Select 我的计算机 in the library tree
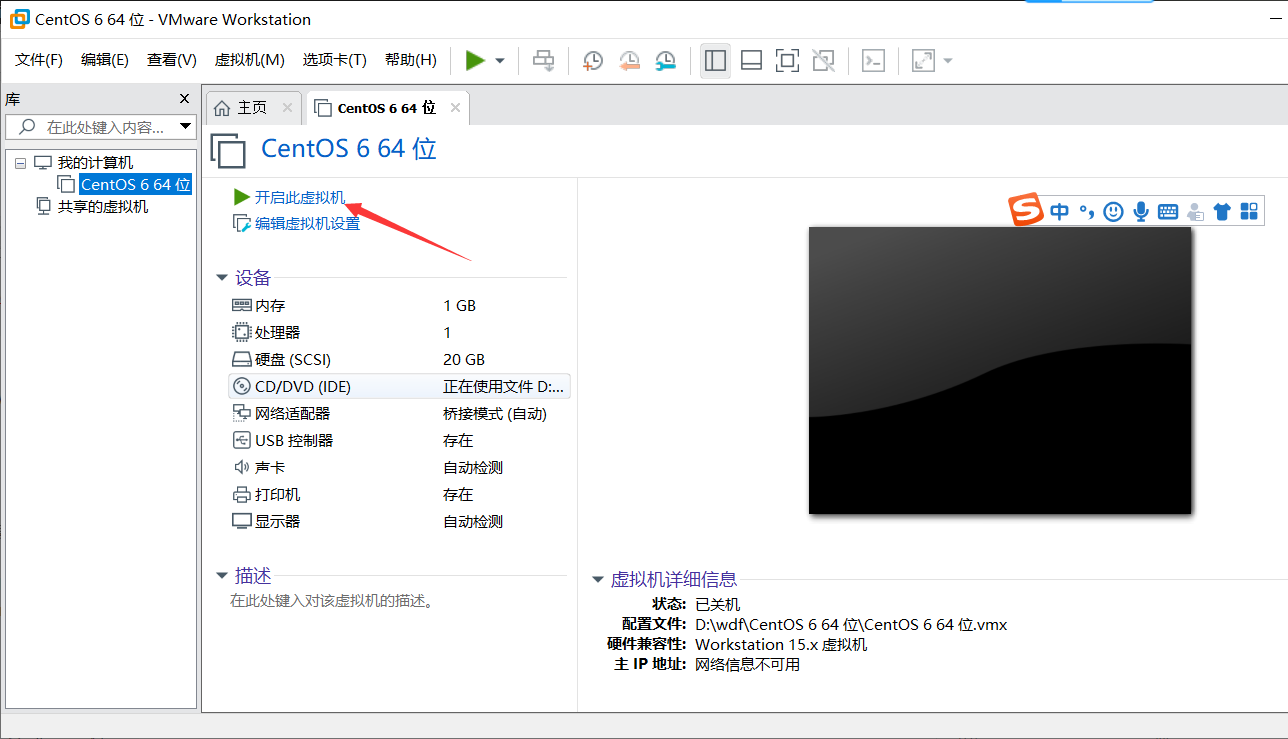Image resolution: width=1288 pixels, height=739 pixels. 95,163
